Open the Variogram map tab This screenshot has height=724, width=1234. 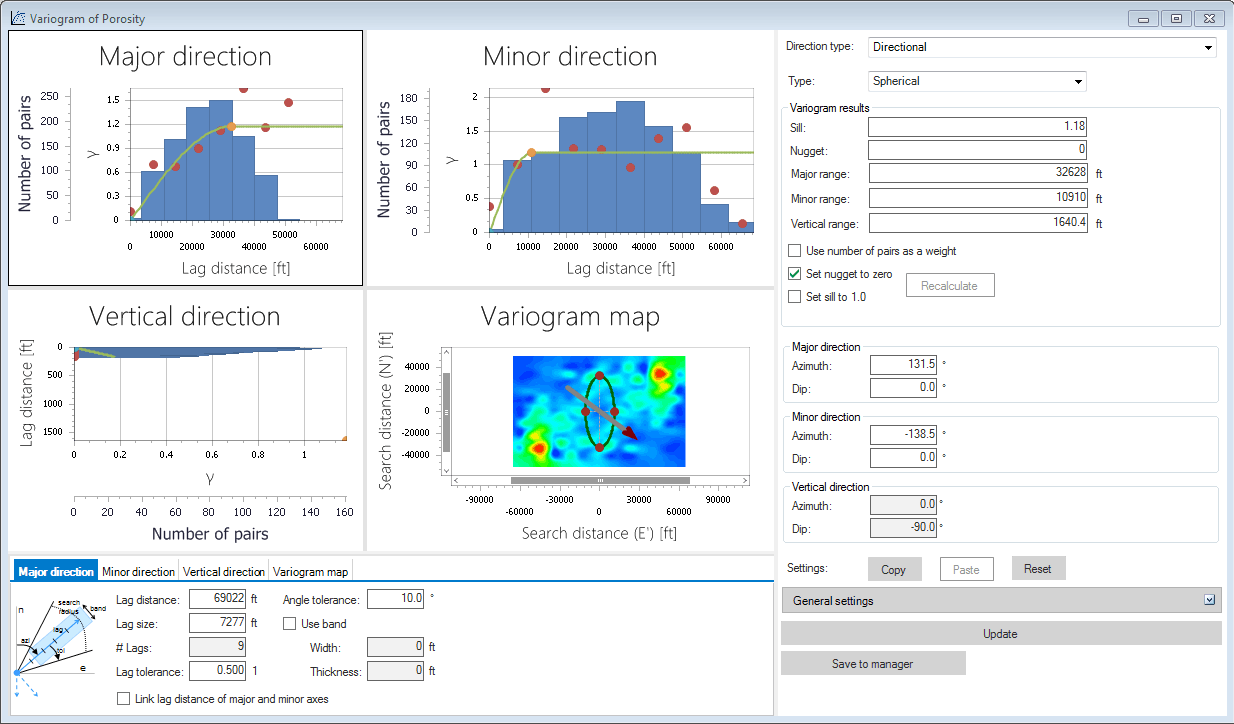click(311, 572)
